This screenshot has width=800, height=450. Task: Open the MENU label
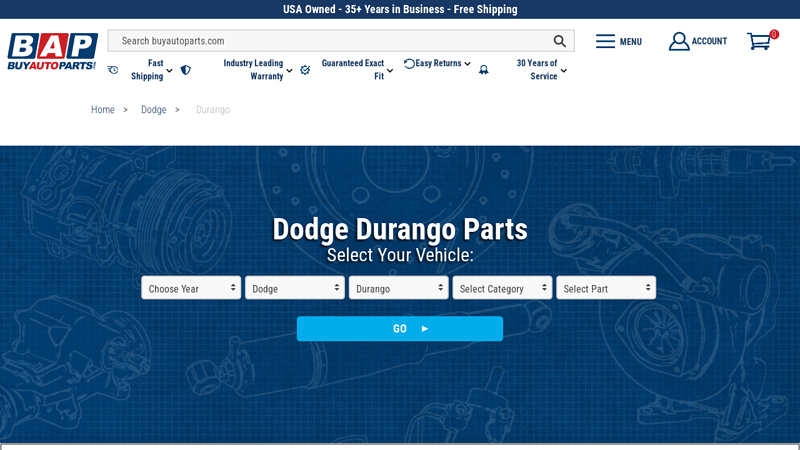point(631,42)
